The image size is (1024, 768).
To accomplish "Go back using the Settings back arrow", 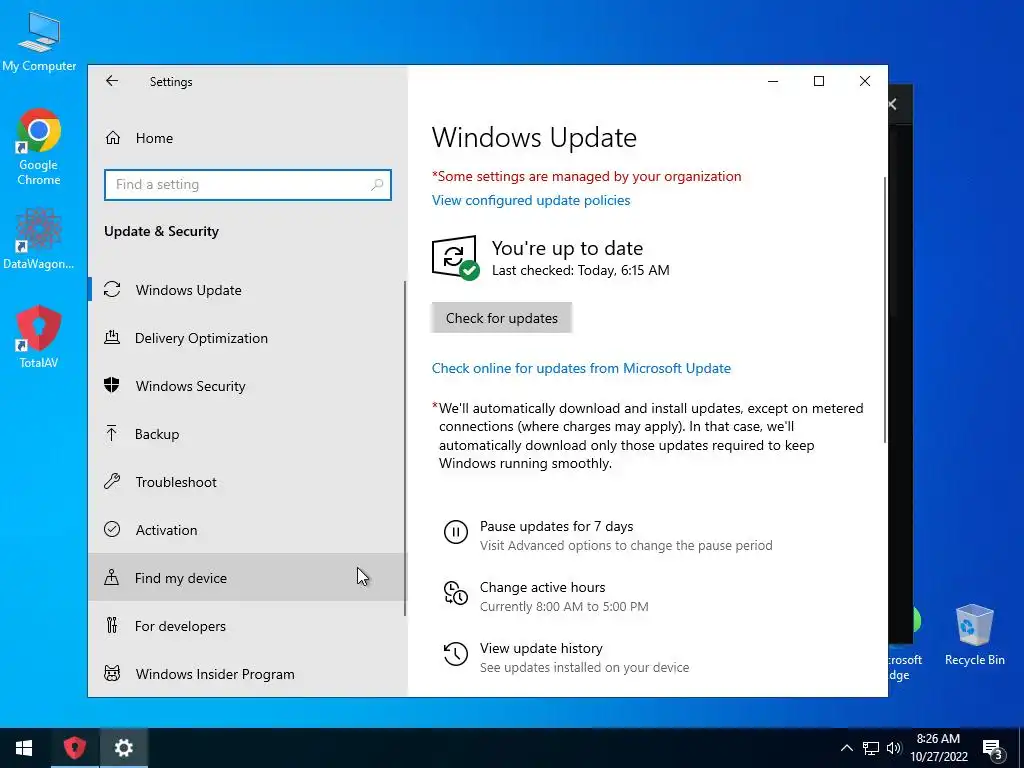I will tap(112, 81).
